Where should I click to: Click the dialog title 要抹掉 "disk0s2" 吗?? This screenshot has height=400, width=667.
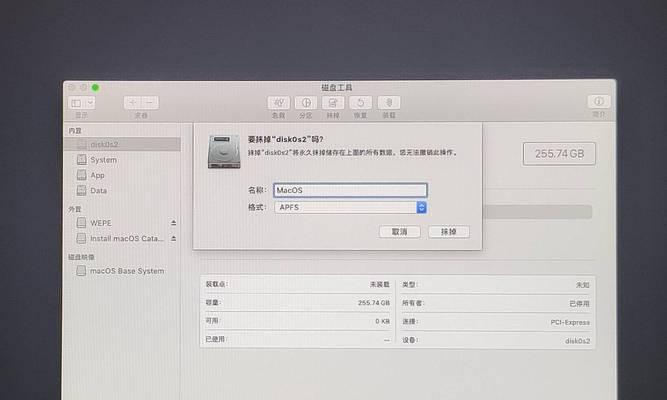click(285, 139)
